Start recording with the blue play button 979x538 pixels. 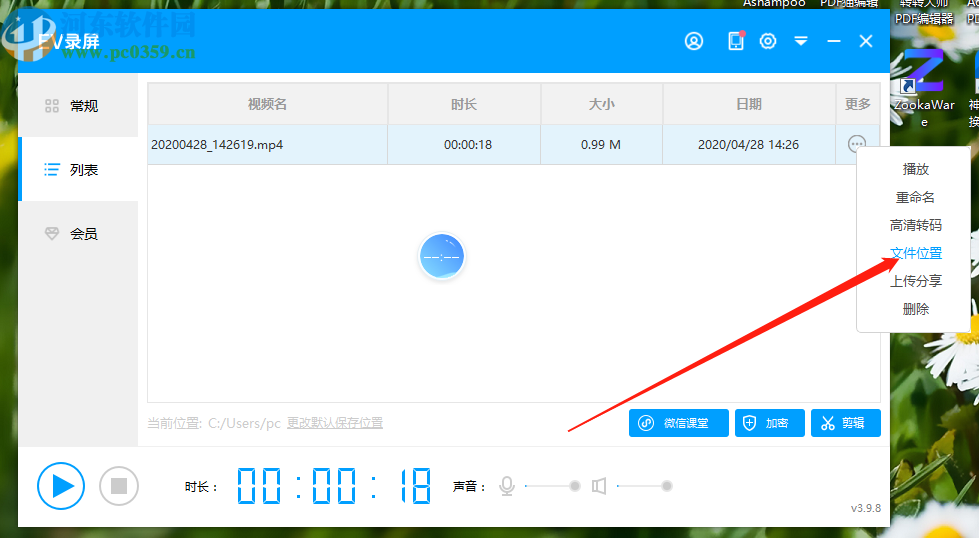(61, 486)
